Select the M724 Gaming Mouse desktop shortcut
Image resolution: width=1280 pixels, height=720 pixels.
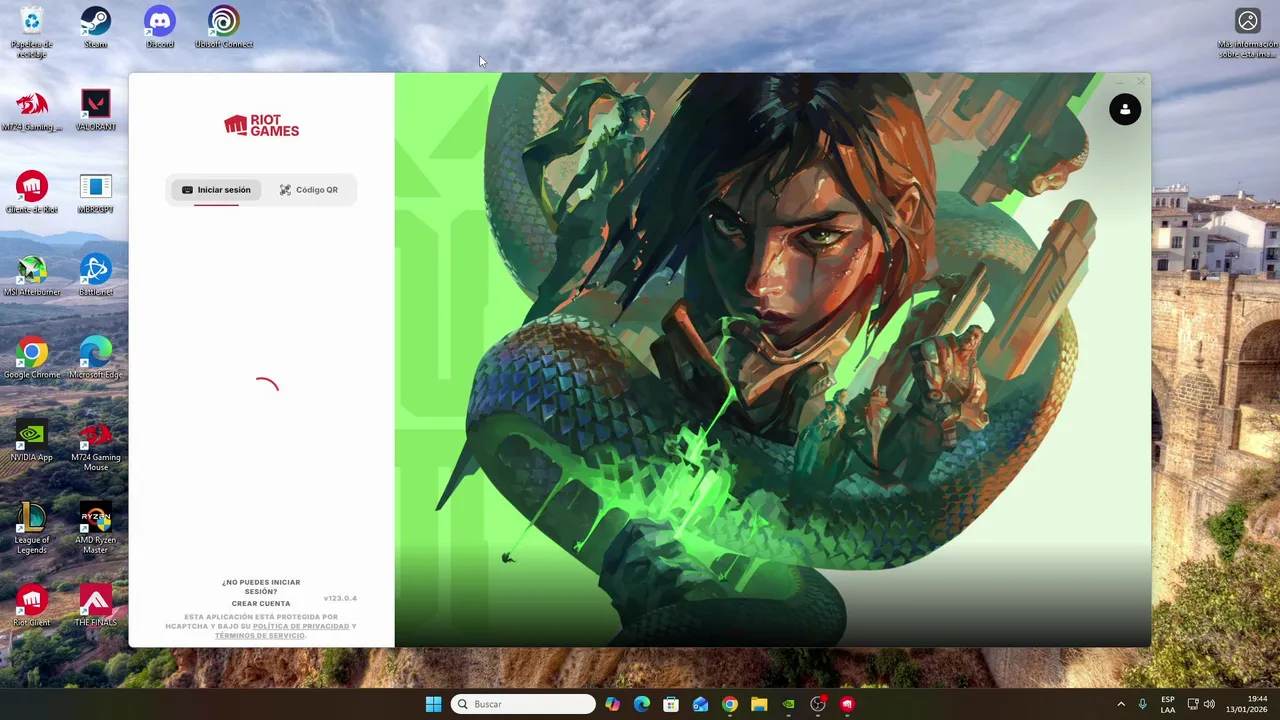95,446
